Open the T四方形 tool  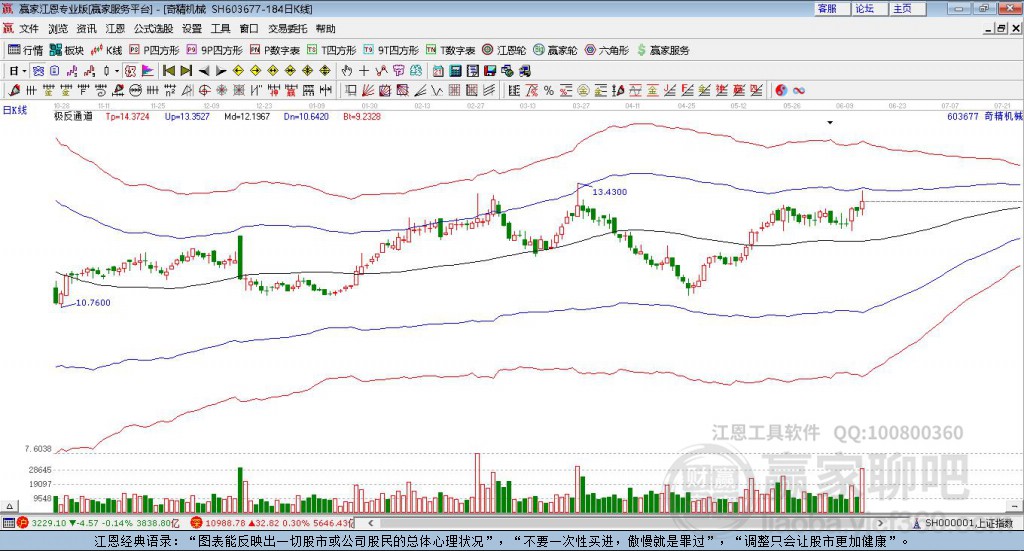332,50
